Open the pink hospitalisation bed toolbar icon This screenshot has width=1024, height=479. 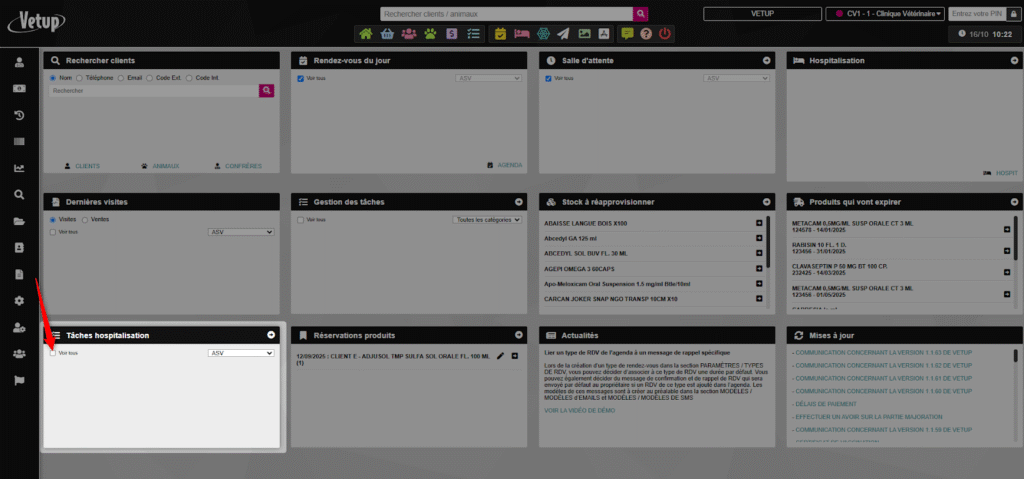521,33
